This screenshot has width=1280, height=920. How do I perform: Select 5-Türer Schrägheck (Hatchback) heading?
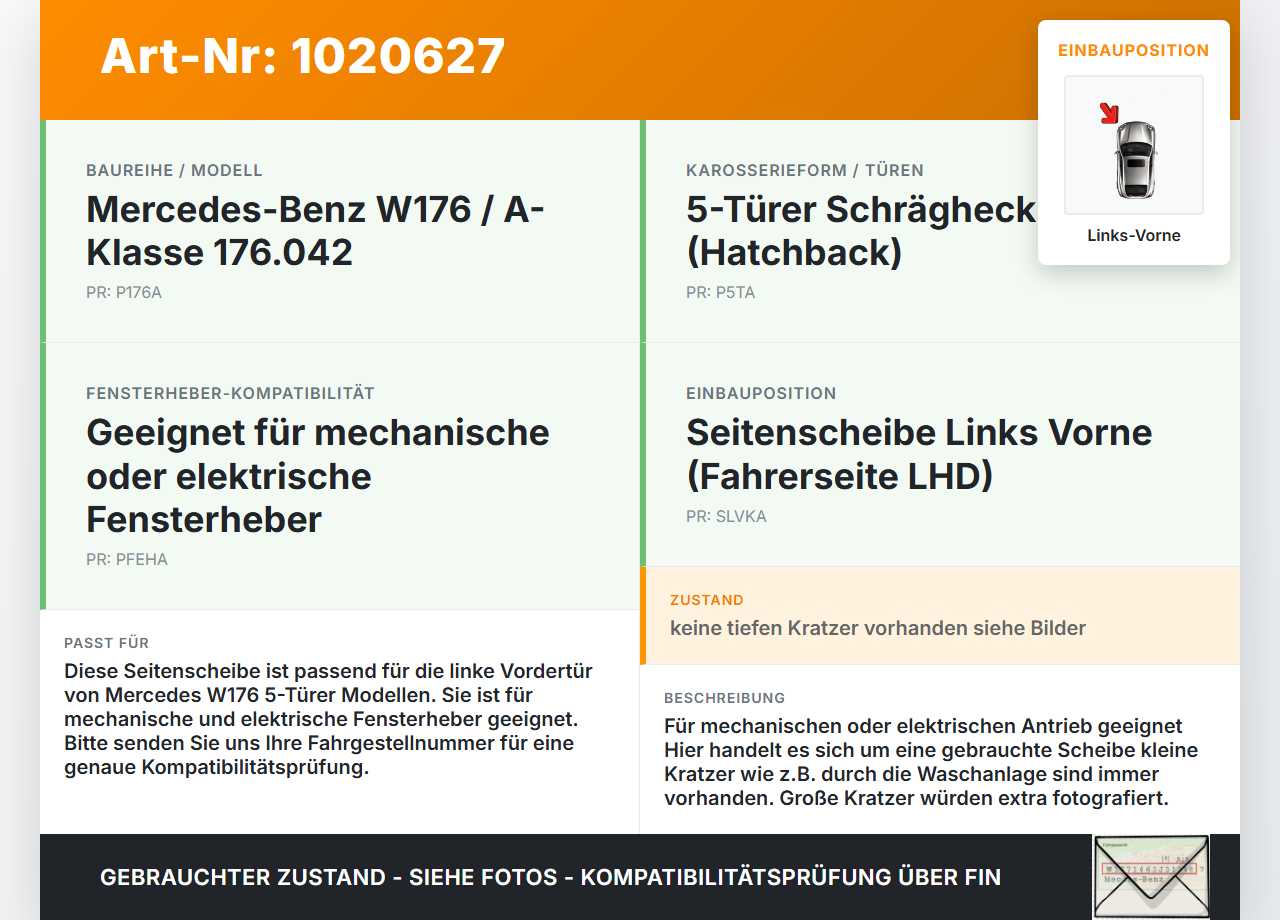pyautogui.click(x=861, y=231)
